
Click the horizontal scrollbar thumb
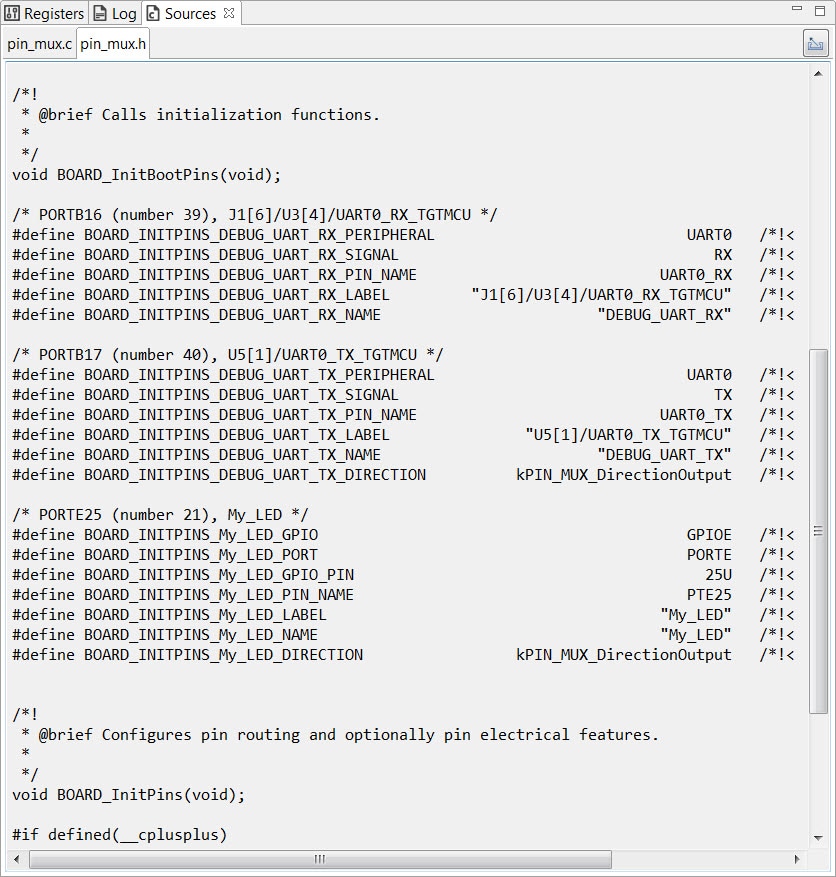320,859
